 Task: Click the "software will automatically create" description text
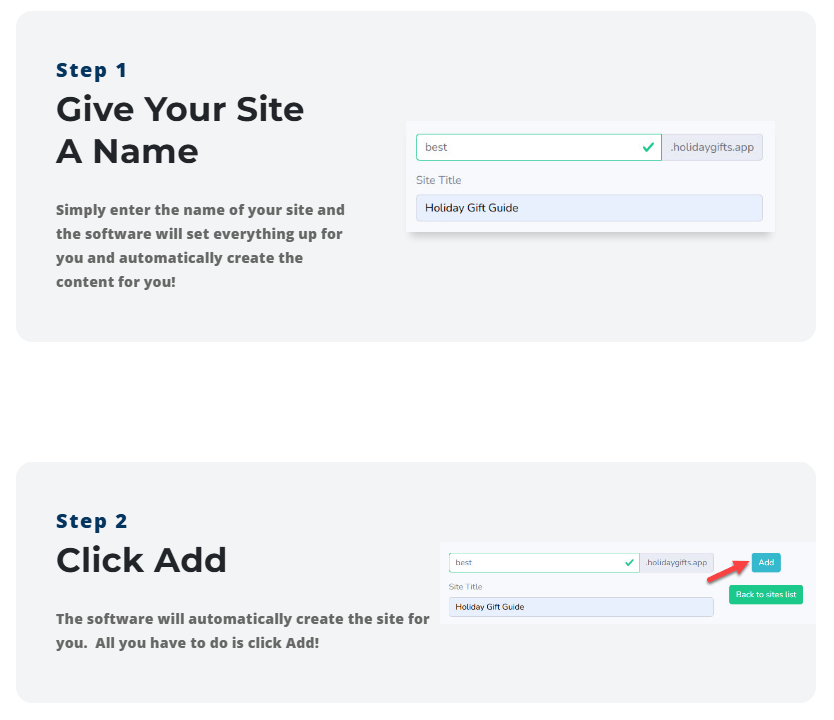point(242,630)
